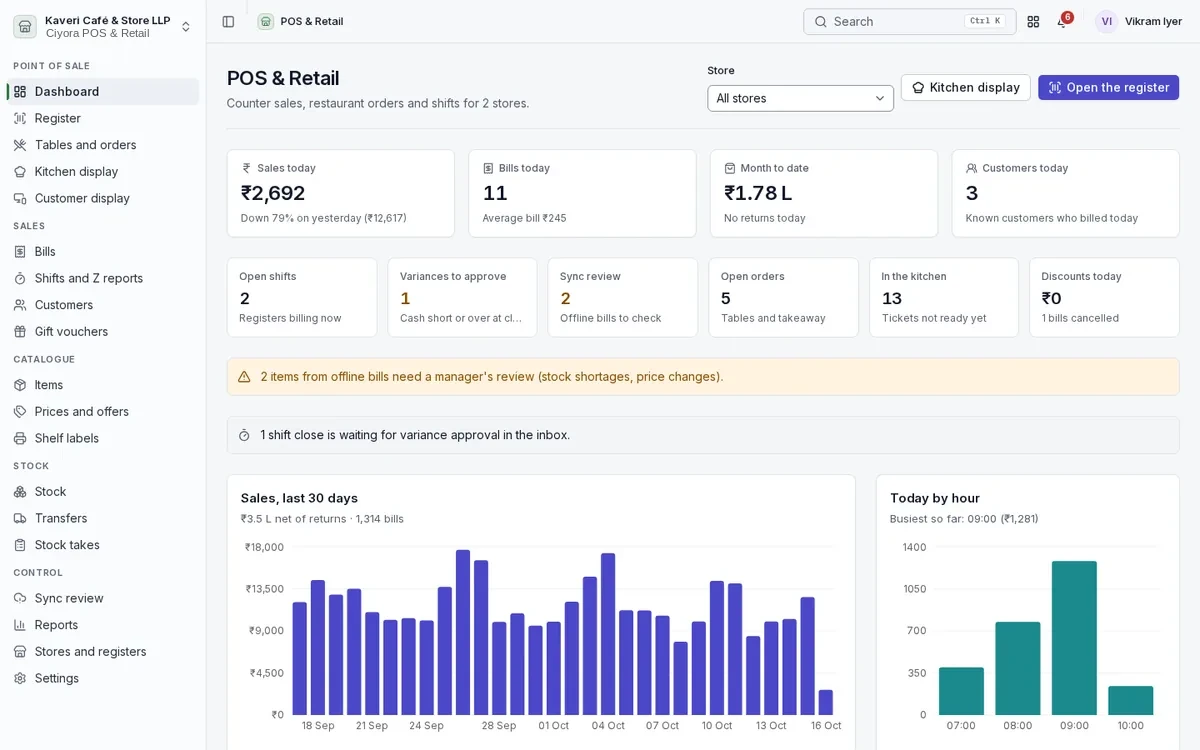Viewport: 1200px width, 750px height.
Task: Open the apps grid icon in top bar
Action: (1033, 21)
